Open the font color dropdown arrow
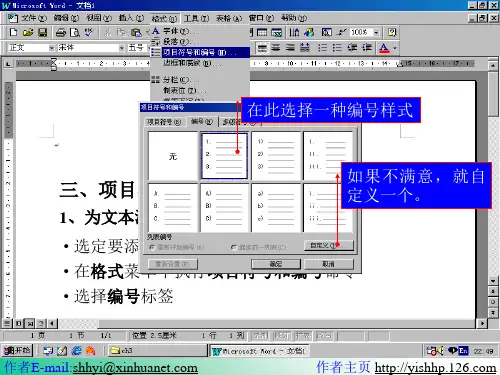 (395, 48)
